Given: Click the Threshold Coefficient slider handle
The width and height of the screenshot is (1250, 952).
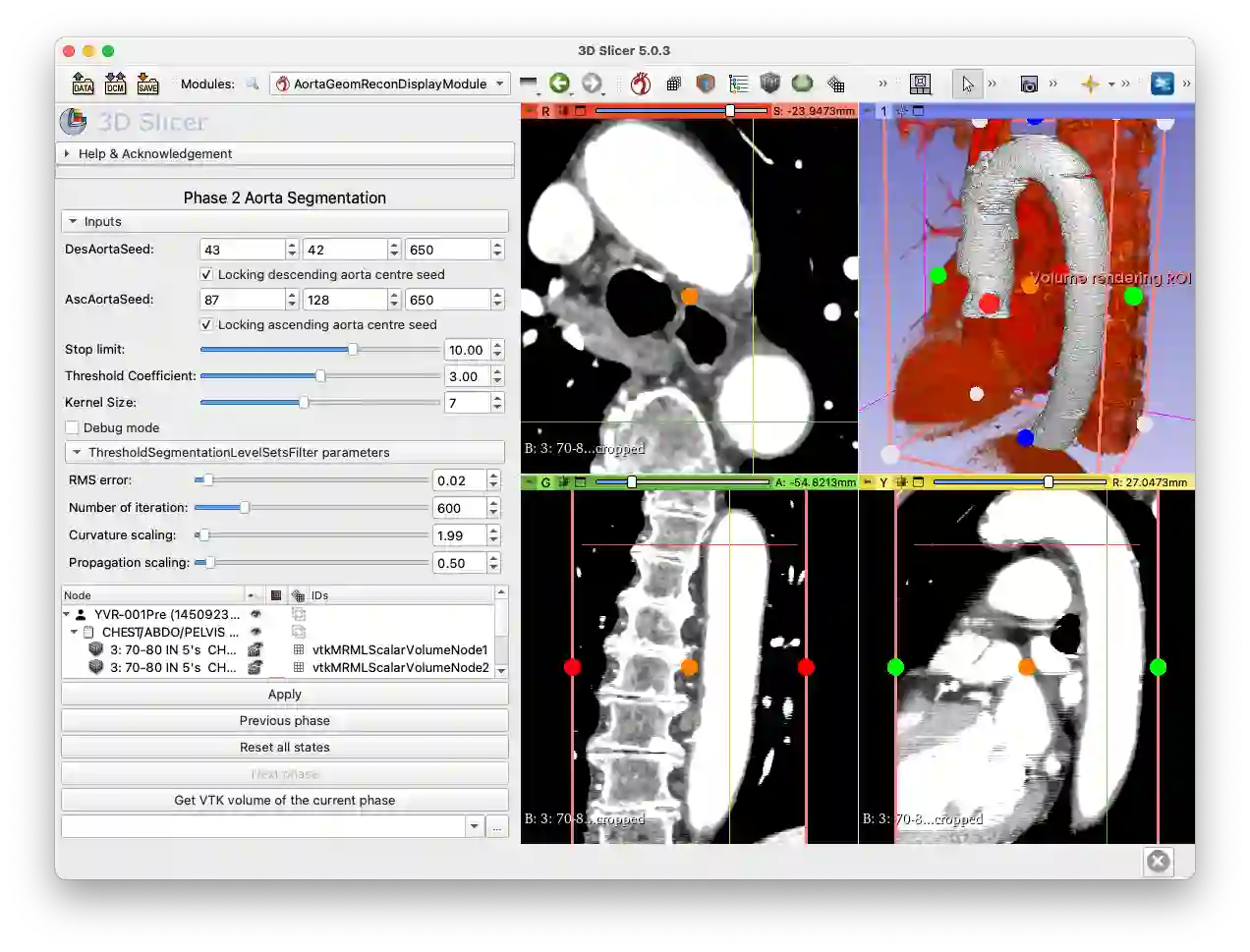Looking at the screenshot, I should click(x=320, y=376).
